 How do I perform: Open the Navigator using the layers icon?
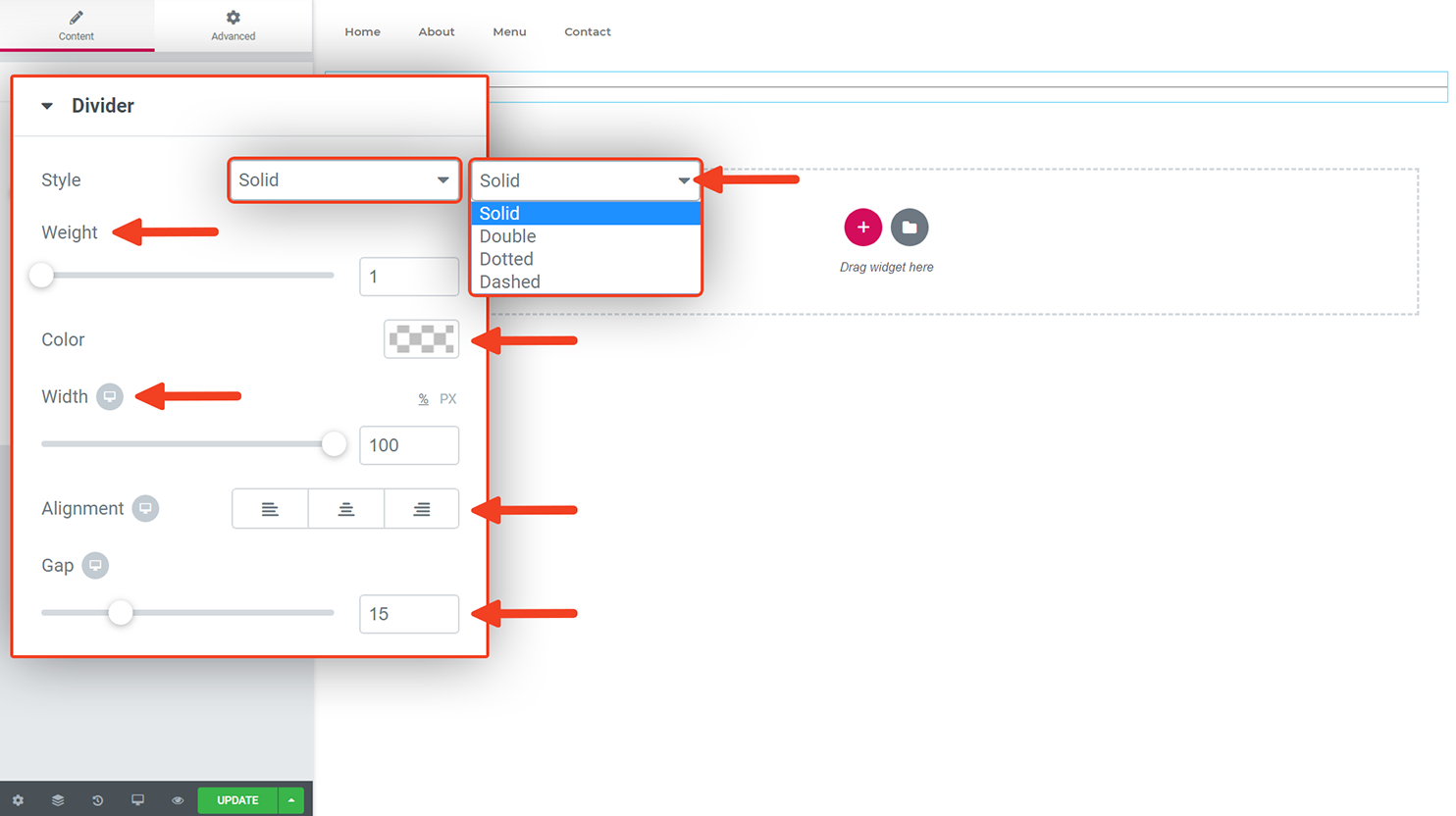[x=57, y=799]
